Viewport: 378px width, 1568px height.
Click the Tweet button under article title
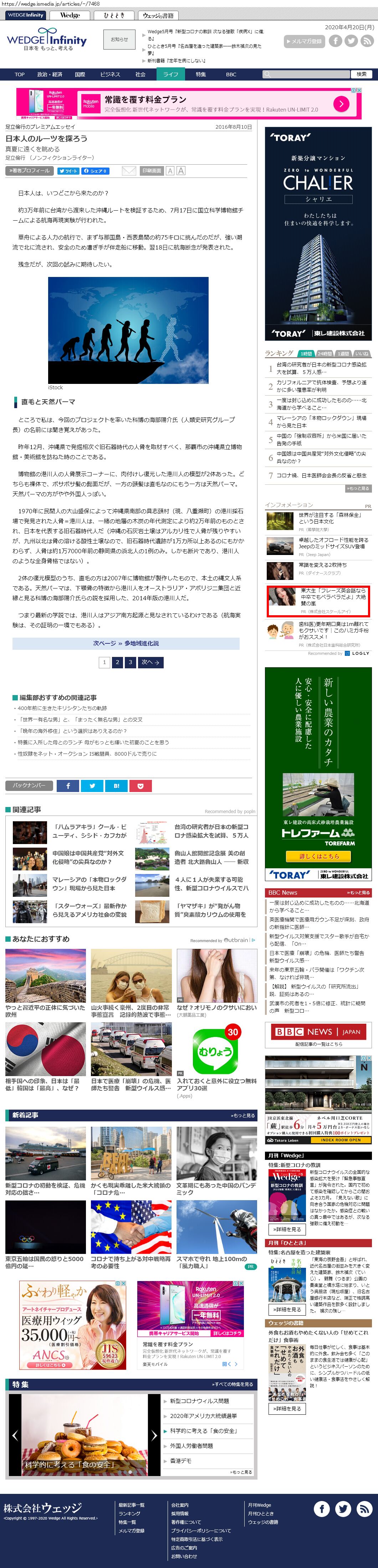[x=68, y=171]
